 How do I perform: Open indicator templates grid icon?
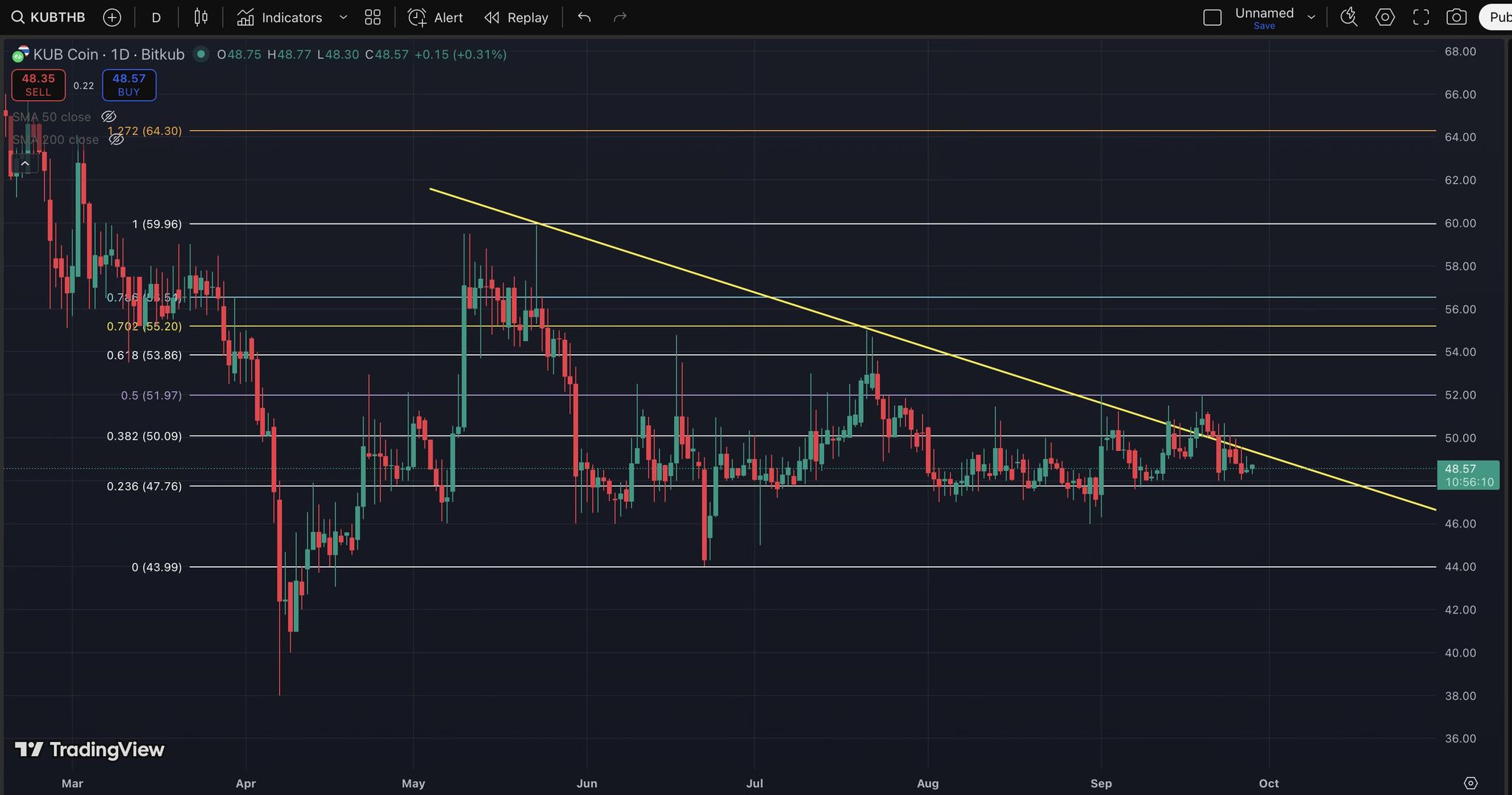(x=373, y=17)
